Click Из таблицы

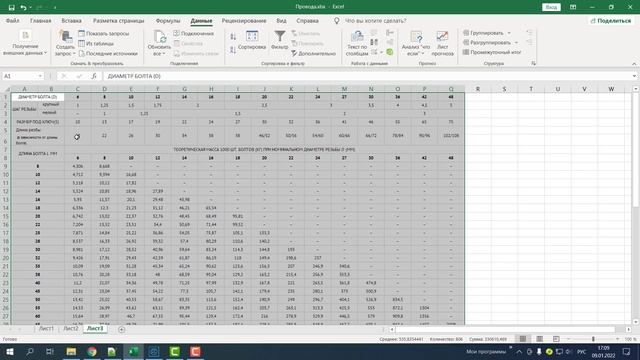pyautogui.click(x=96, y=43)
